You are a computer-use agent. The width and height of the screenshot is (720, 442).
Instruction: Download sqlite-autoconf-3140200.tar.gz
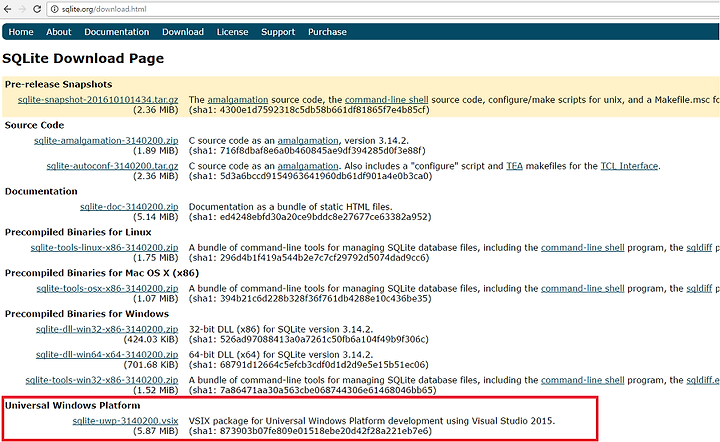tap(112, 166)
